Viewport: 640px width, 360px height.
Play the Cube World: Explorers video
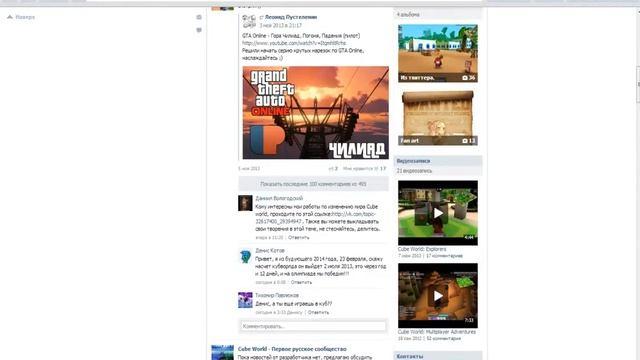438,213
